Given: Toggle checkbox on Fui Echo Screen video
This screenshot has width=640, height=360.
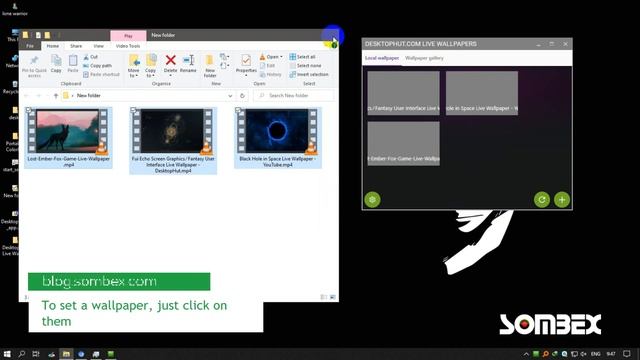Looking at the screenshot, I should (133, 110).
